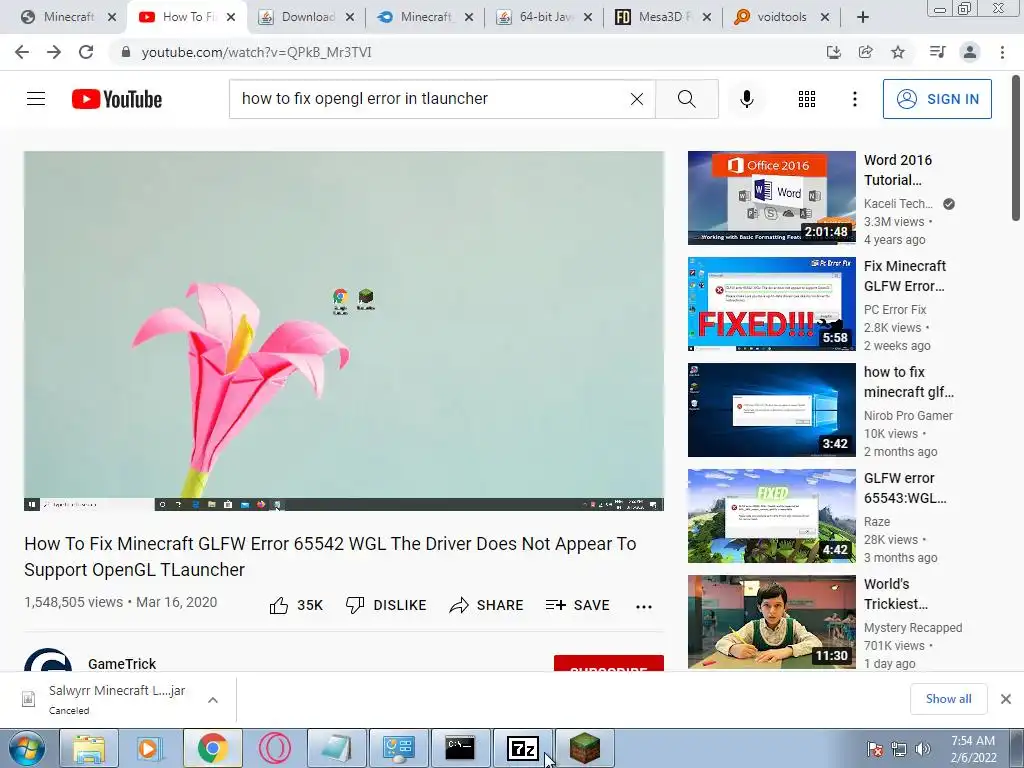This screenshot has width=1024, height=768.
Task: Switch to the voidtools tab
Action: pos(782,17)
